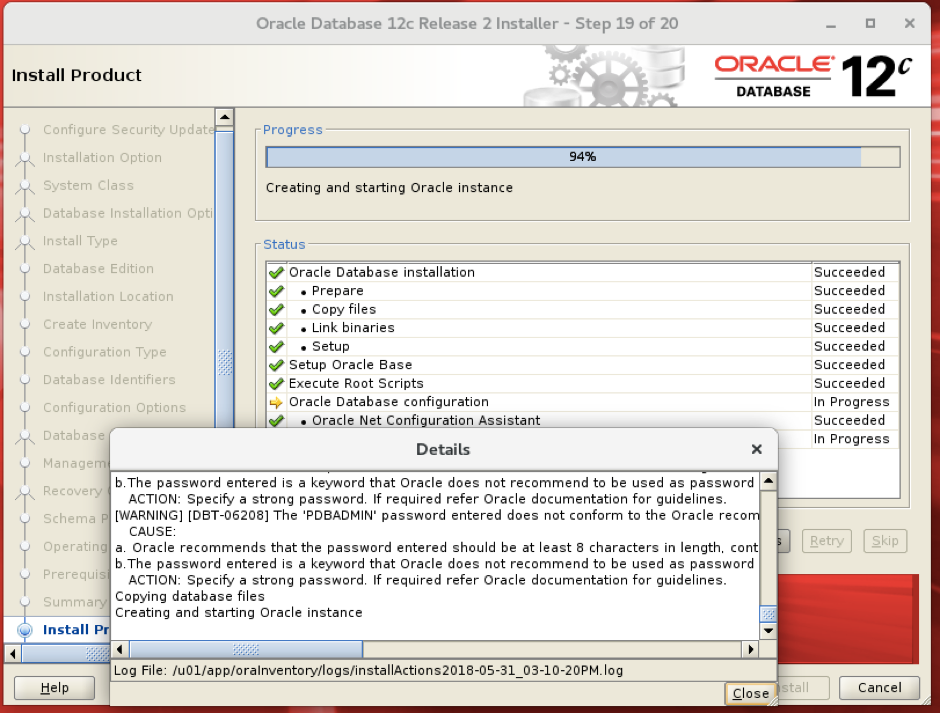The height and width of the screenshot is (713, 940).
Task: Click the checkmark icon next to Setup Oracle Base
Action: 275,364
